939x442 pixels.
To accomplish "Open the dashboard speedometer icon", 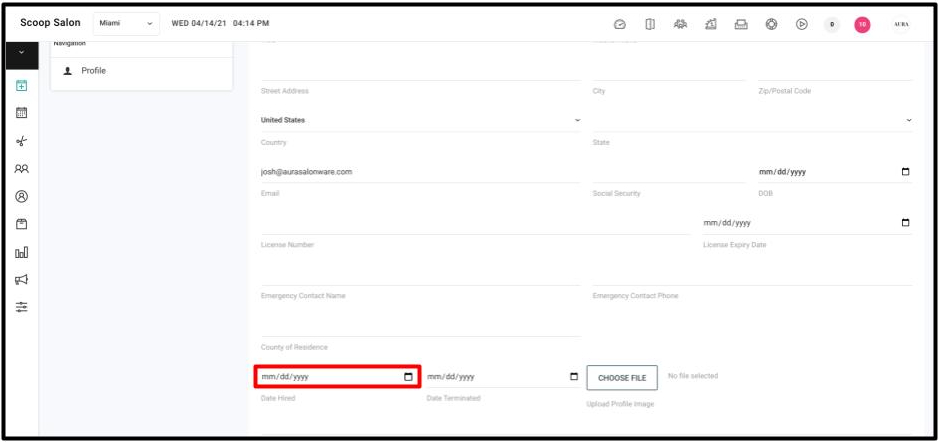I will 620,24.
